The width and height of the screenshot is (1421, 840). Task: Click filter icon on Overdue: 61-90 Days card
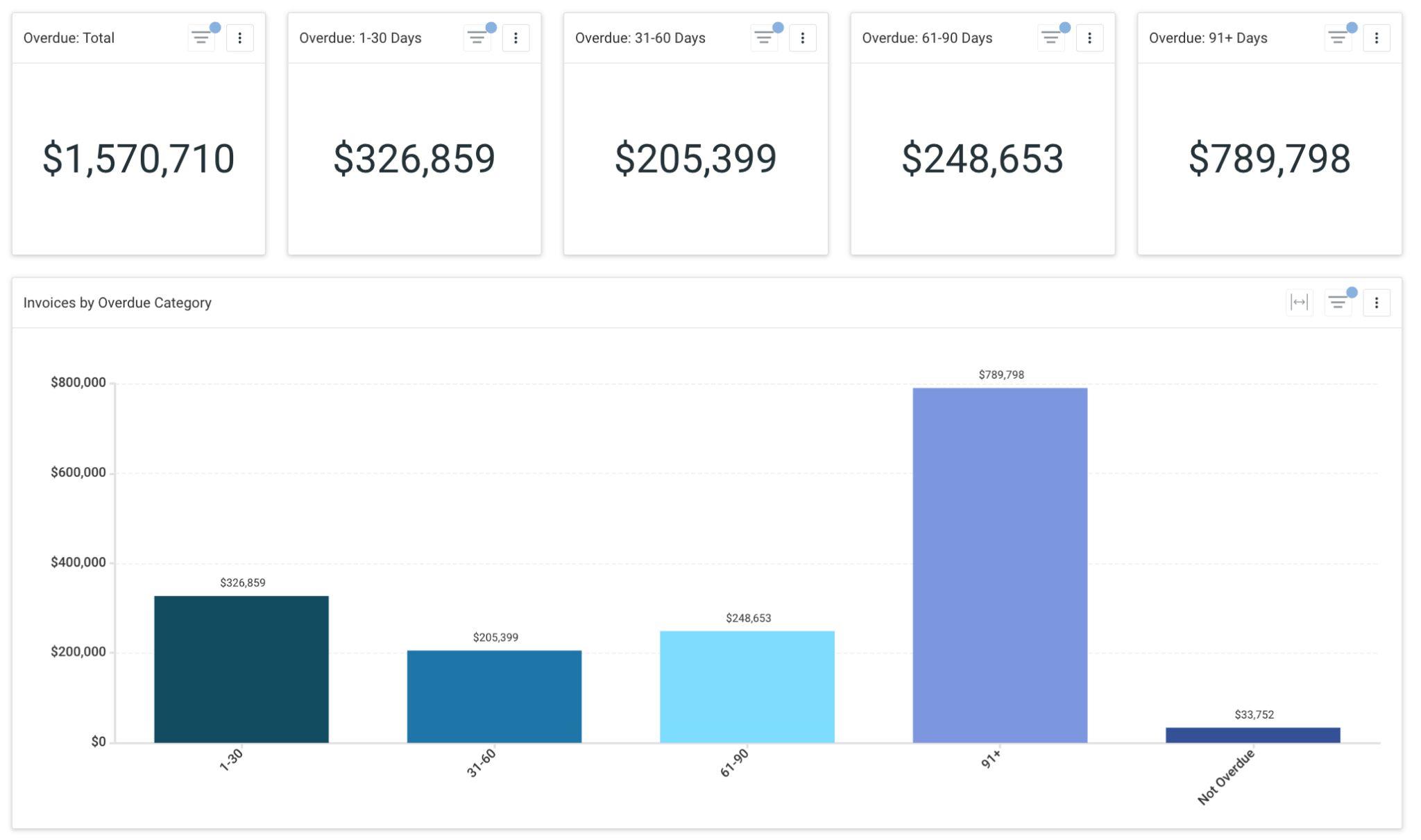point(1051,38)
